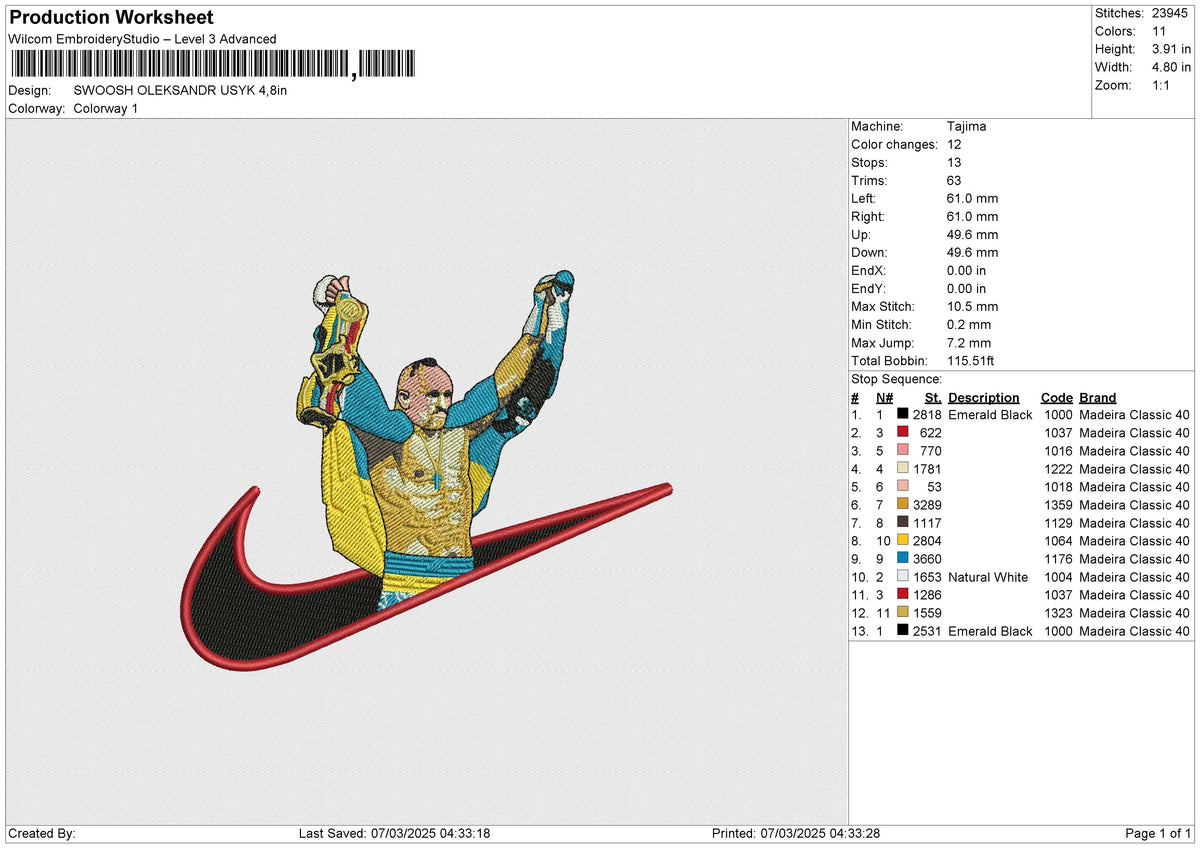Click the Stops value 13
This screenshot has width=1200, height=848.
[954, 162]
